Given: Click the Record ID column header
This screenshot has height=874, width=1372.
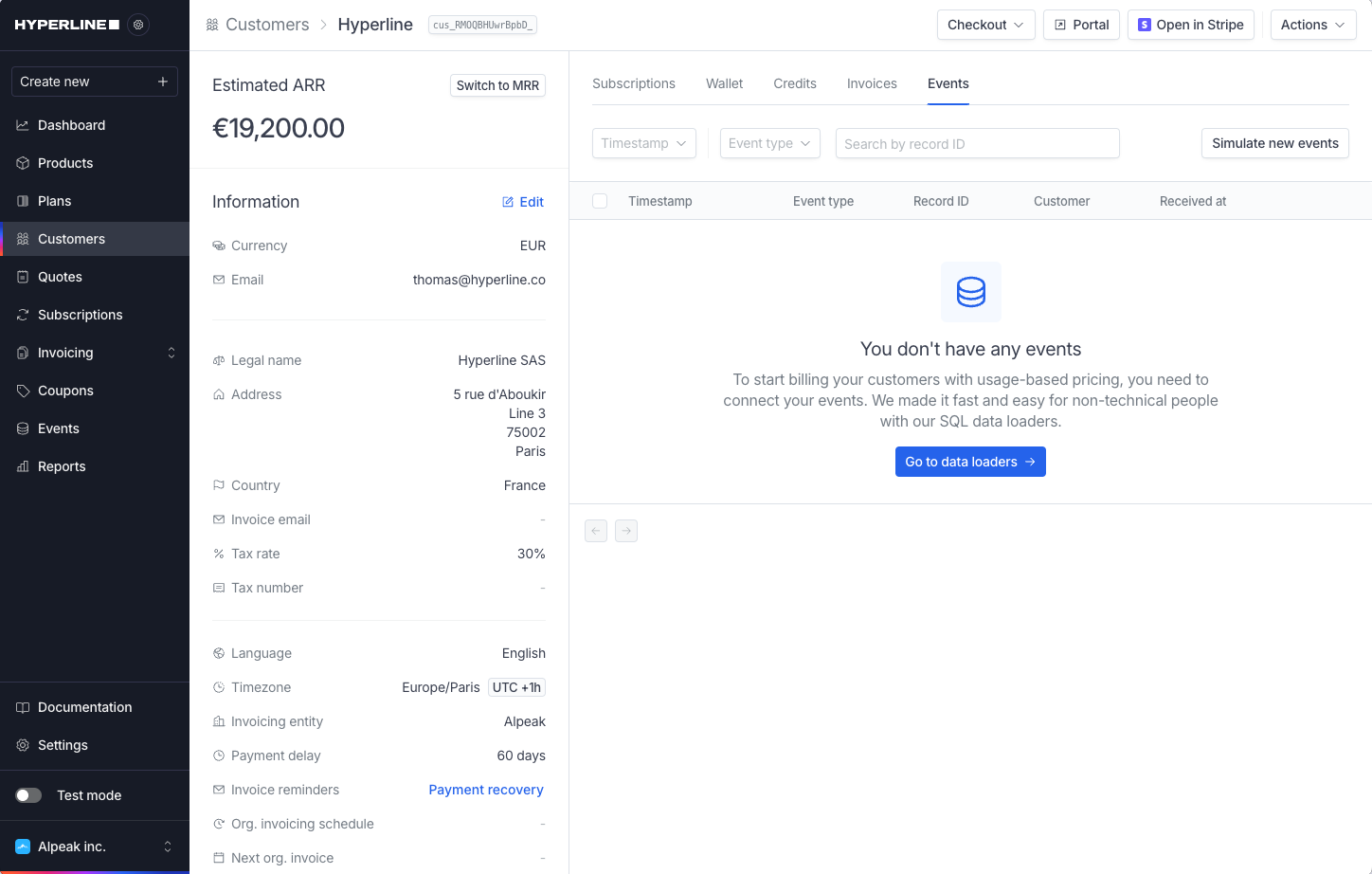Looking at the screenshot, I should [x=941, y=201].
